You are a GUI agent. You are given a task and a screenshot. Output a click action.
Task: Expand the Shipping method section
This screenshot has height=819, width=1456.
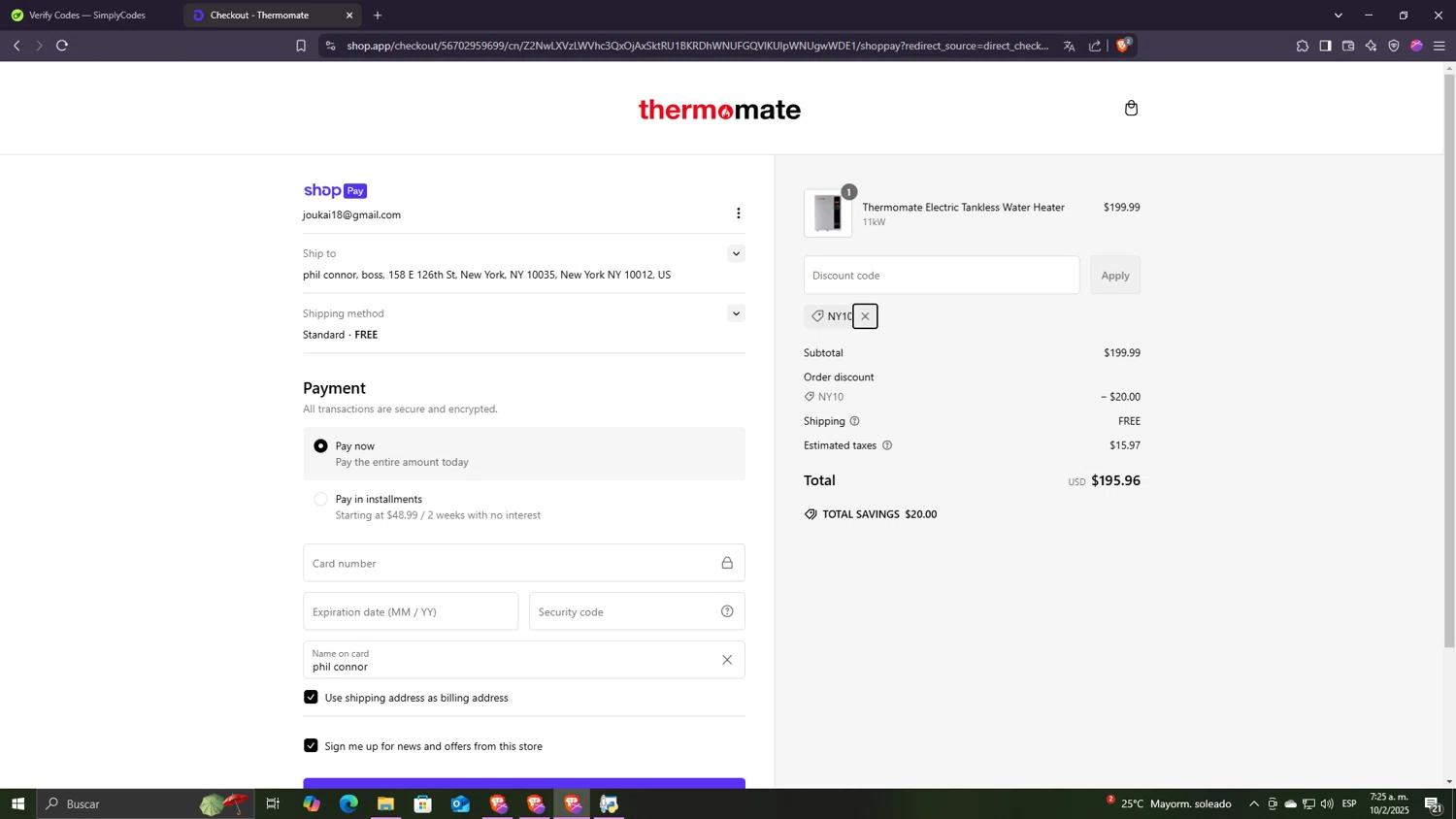[736, 313]
